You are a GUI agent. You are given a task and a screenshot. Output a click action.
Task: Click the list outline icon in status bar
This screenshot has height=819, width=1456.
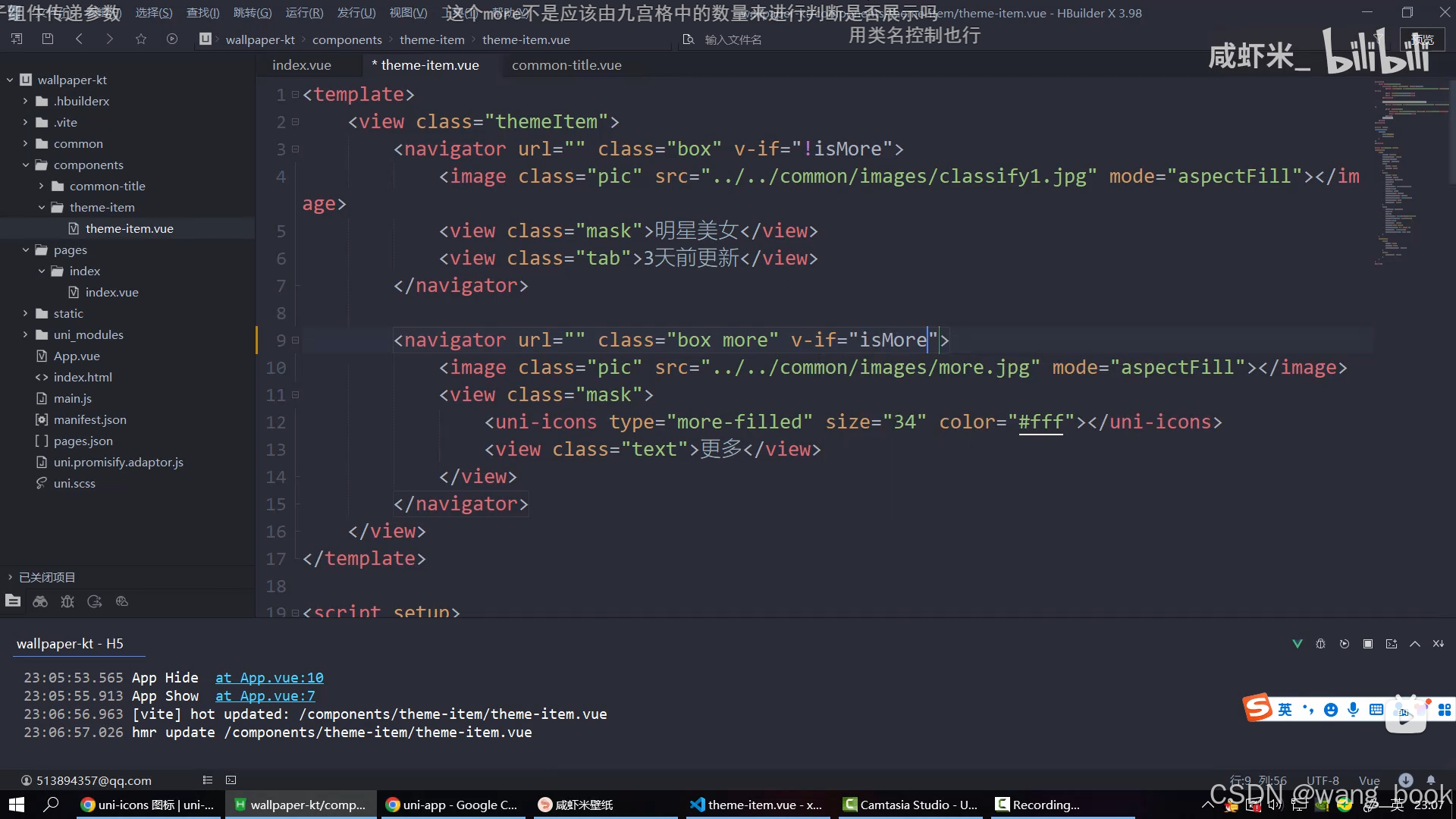pyautogui.click(x=208, y=780)
